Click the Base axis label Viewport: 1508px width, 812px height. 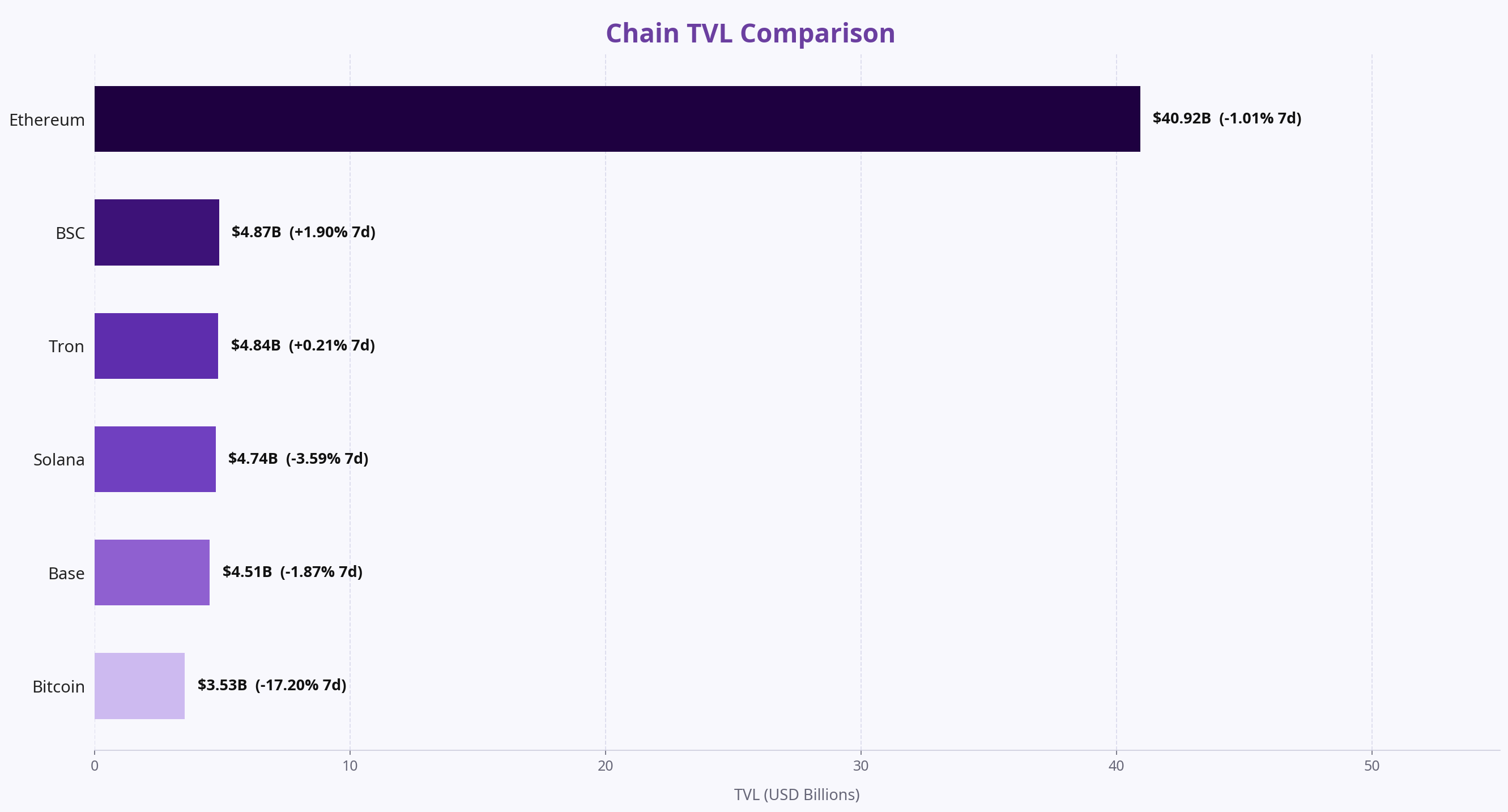point(67,573)
